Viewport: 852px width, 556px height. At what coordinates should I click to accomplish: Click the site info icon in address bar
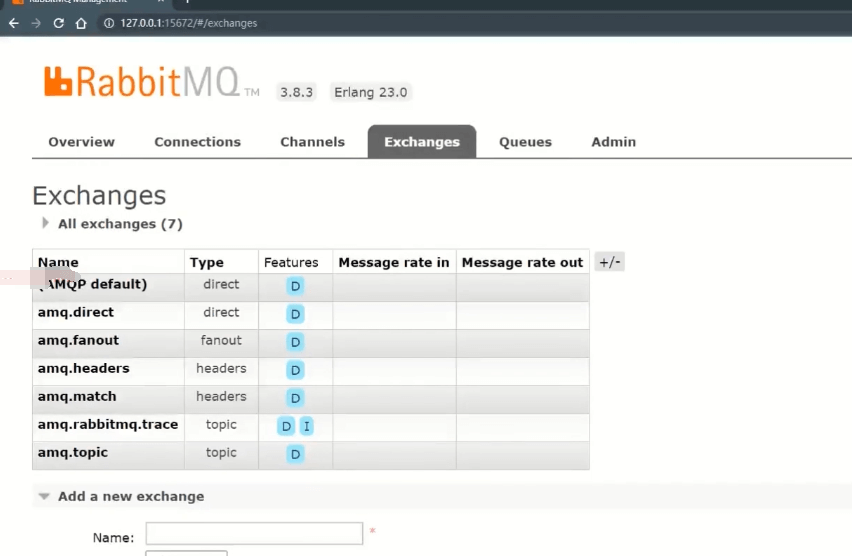coord(109,23)
